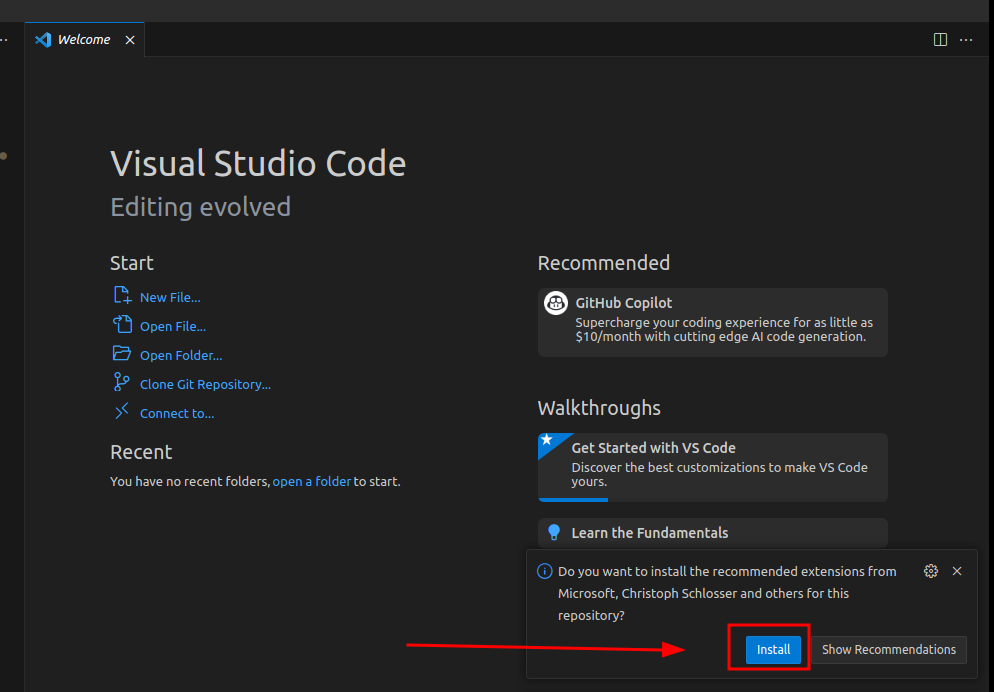The image size is (994, 692).
Task: Click the Connect to remote icon
Action: (122, 412)
